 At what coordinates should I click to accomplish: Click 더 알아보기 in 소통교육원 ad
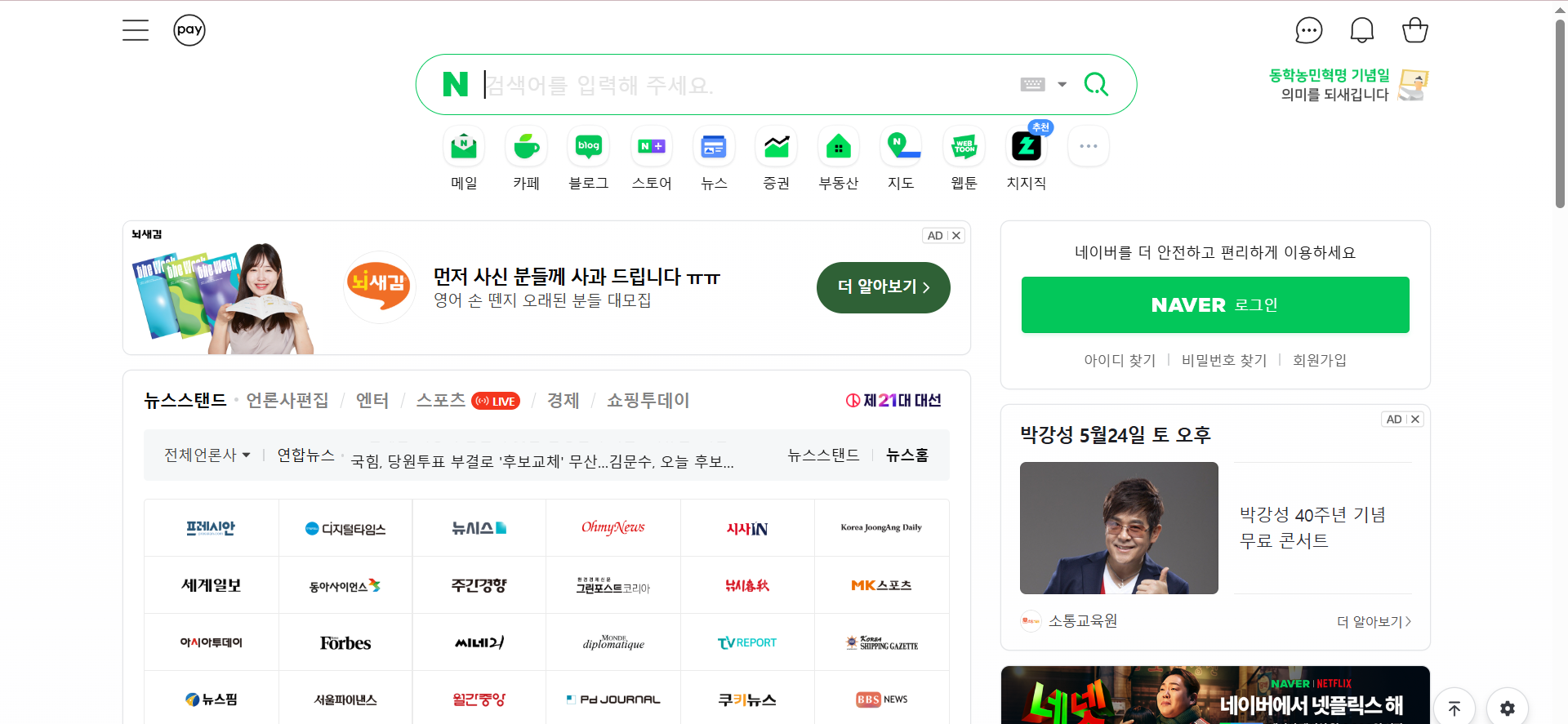click(1374, 621)
